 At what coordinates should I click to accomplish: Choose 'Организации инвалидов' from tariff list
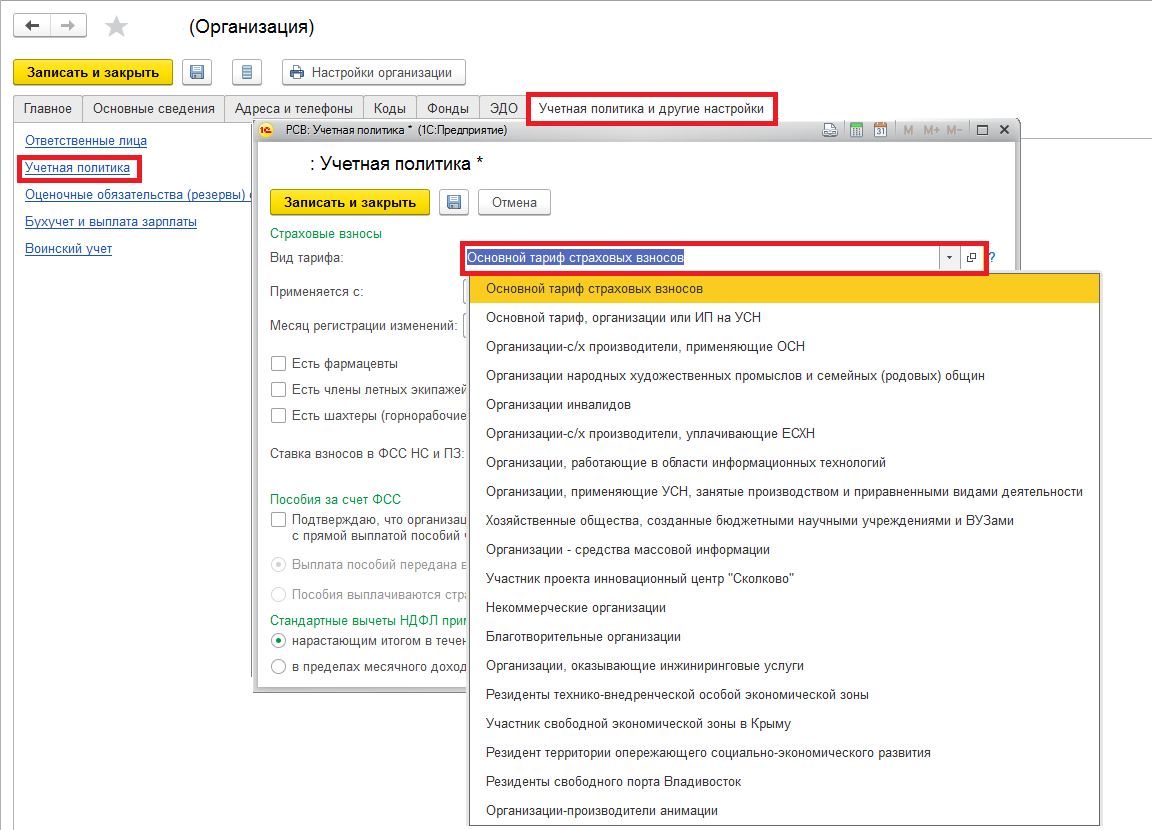[x=558, y=405]
